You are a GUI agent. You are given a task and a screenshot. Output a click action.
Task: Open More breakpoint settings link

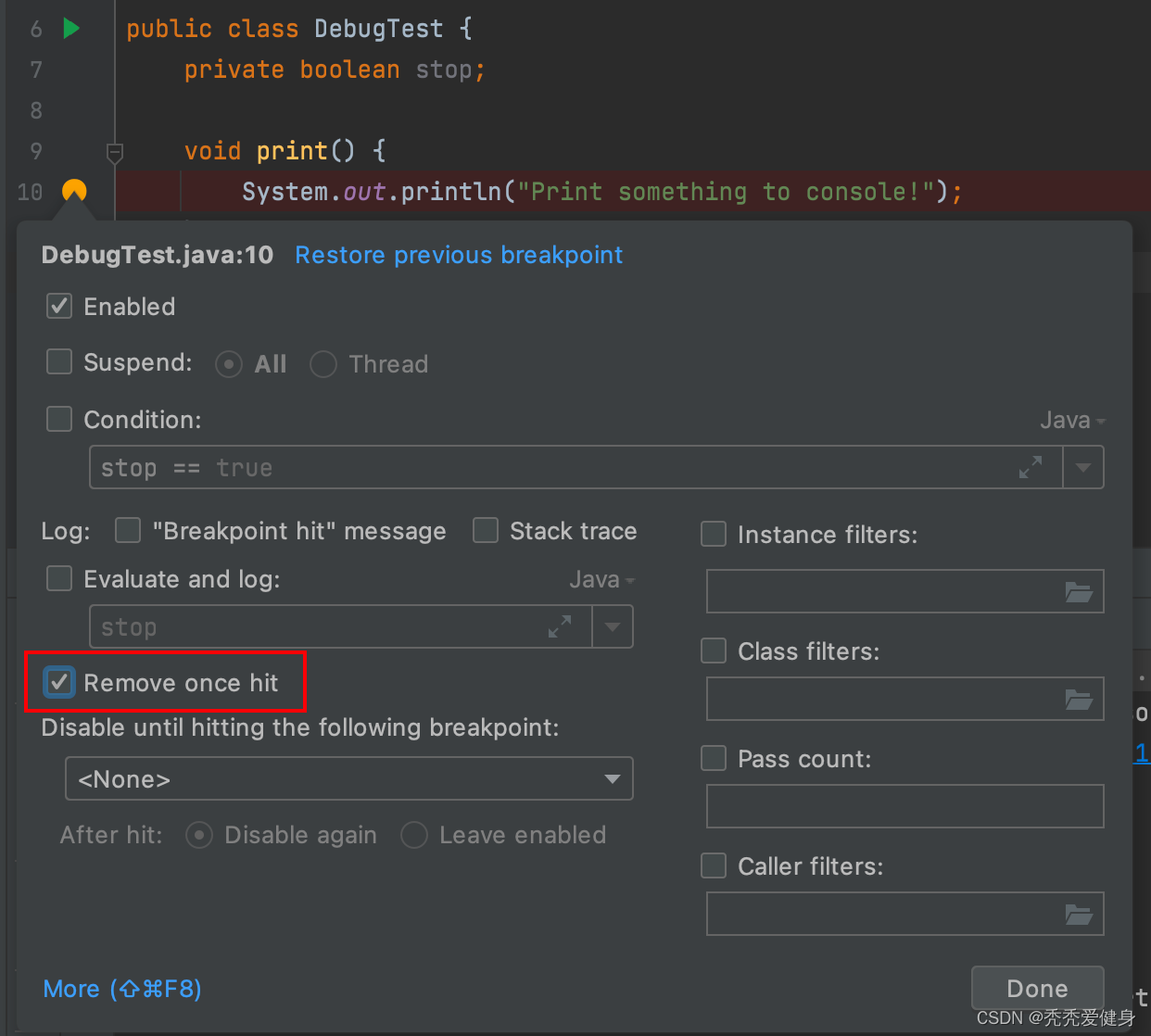click(x=122, y=989)
